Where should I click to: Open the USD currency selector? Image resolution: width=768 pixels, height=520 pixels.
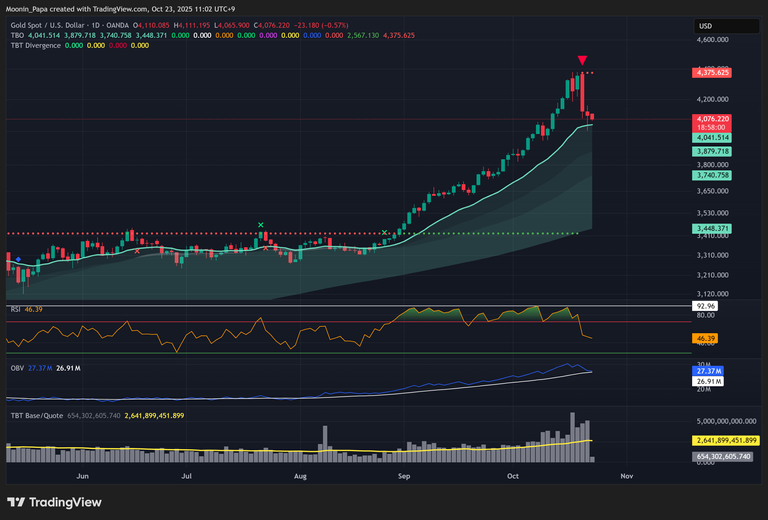pyautogui.click(x=705, y=26)
